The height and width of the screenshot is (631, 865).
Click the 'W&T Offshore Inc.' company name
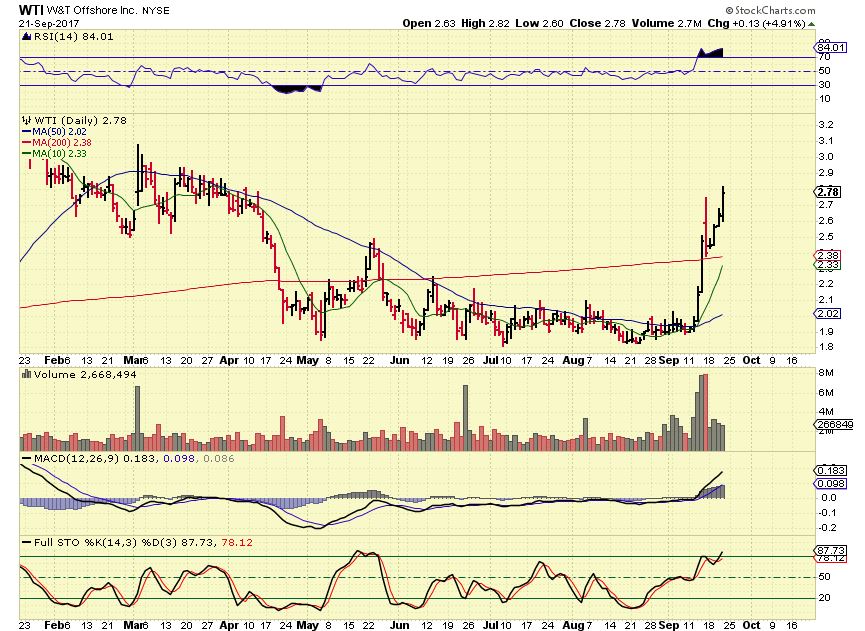(92, 10)
